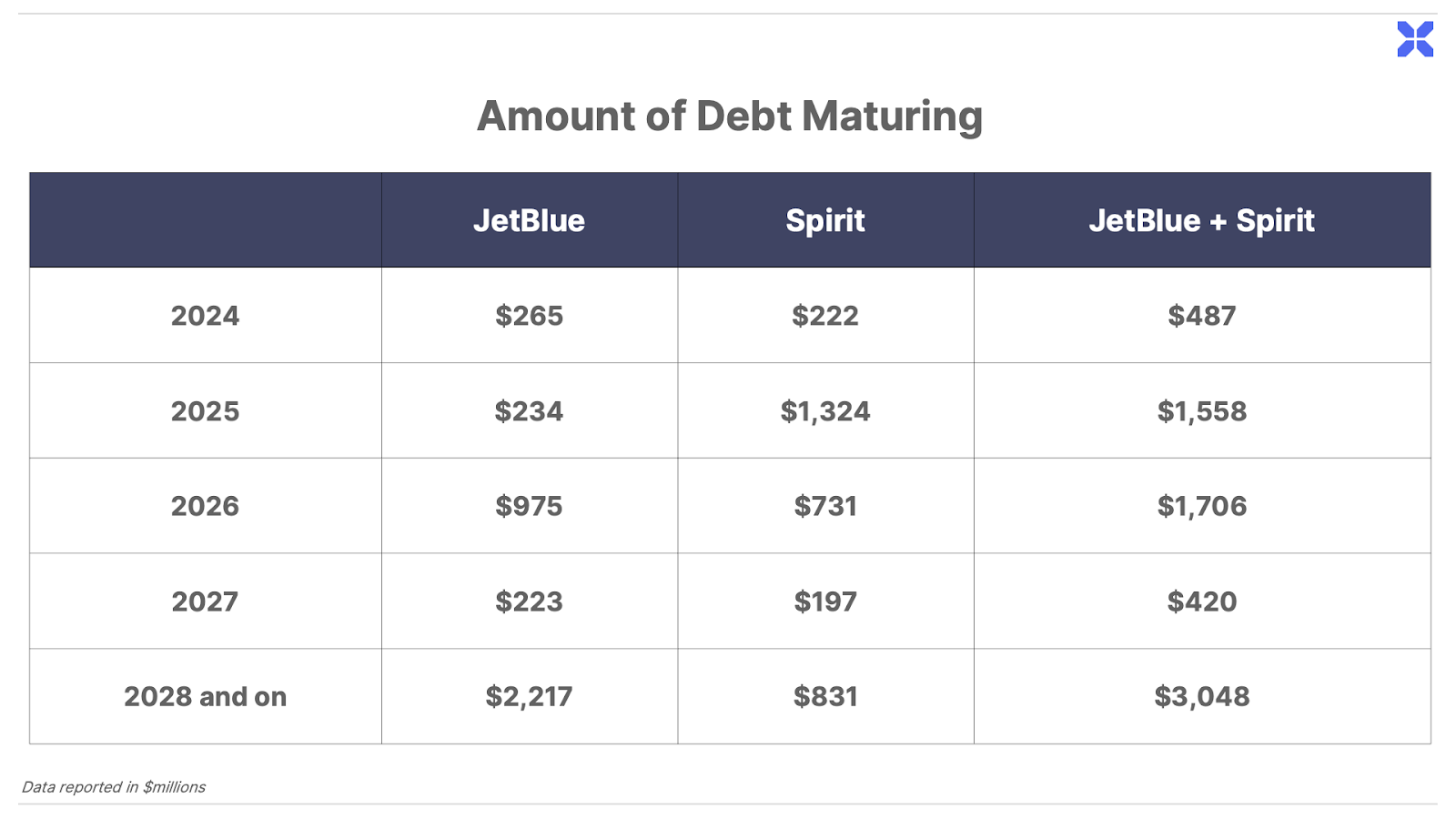Click the 'JetBlue + Spirit' column header
This screenshot has width=1456, height=819.
coord(1201,220)
